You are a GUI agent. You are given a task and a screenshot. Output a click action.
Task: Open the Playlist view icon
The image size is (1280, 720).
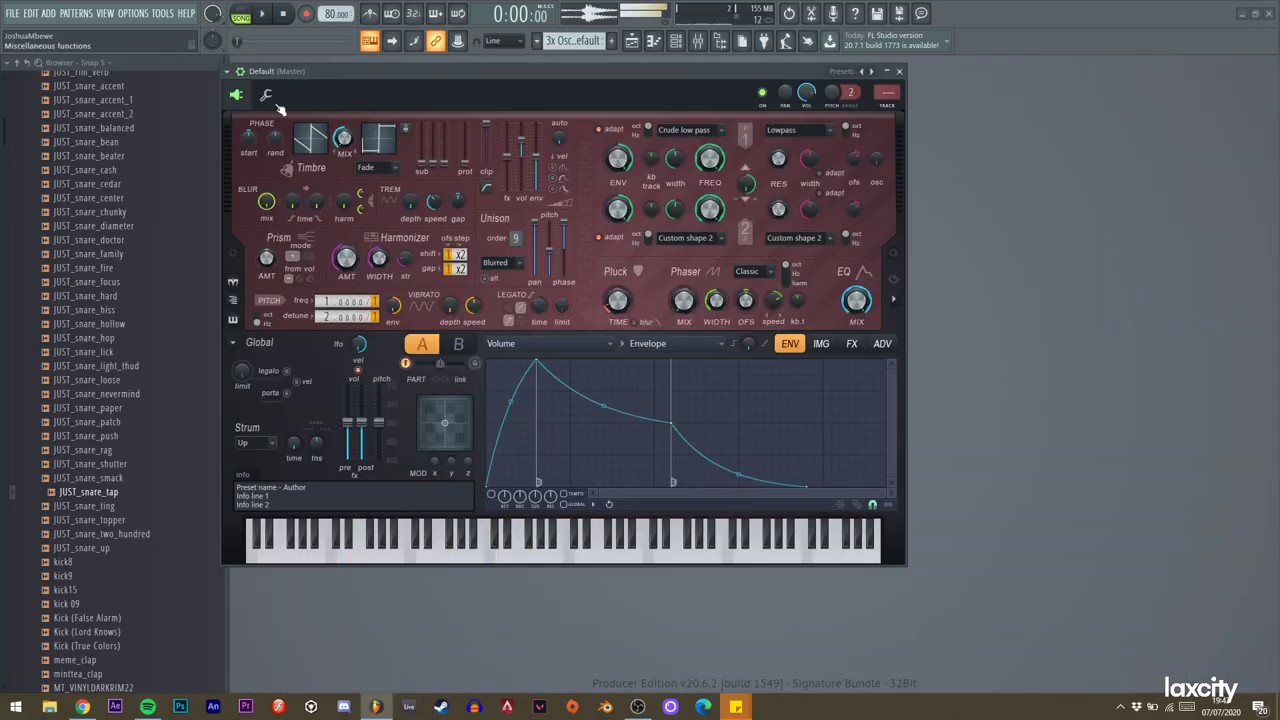pyautogui.click(x=632, y=41)
